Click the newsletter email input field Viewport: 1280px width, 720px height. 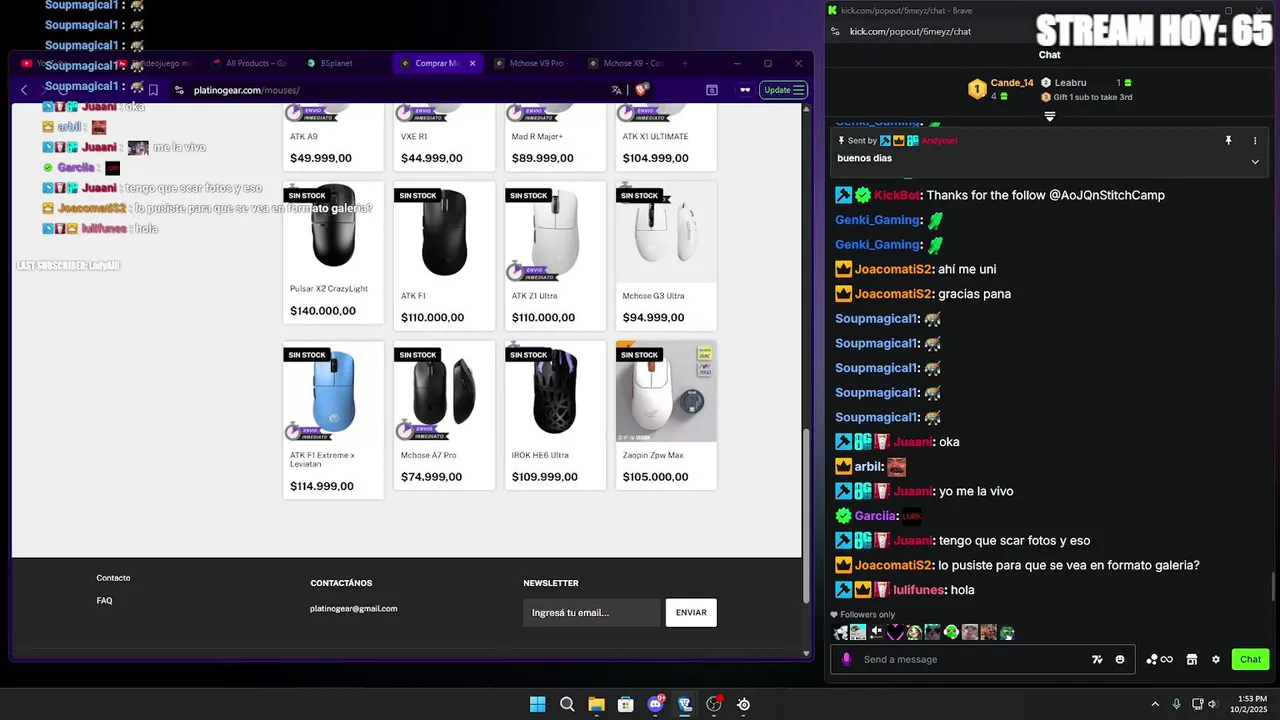tap(592, 612)
